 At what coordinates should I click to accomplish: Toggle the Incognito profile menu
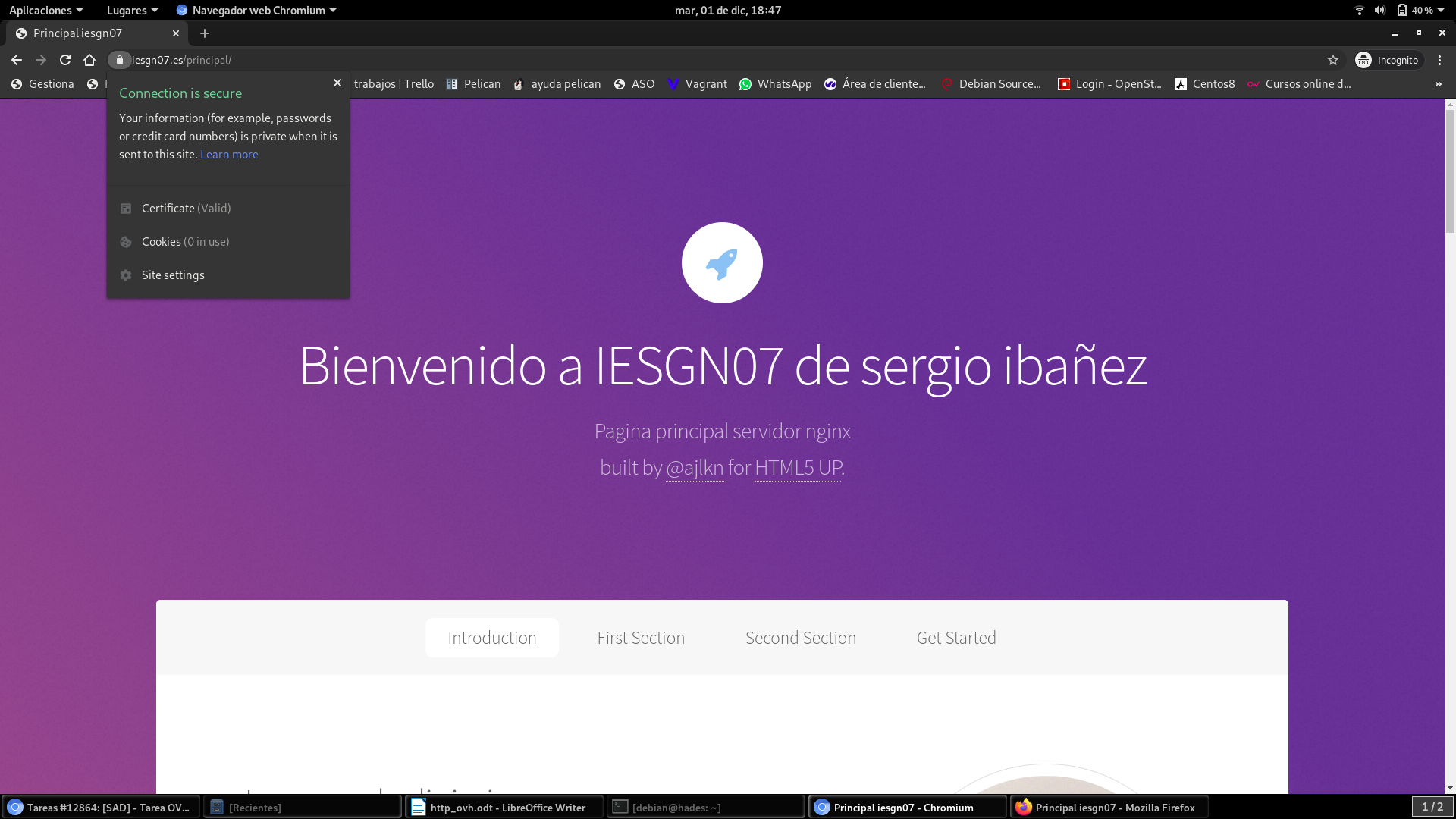1388,60
